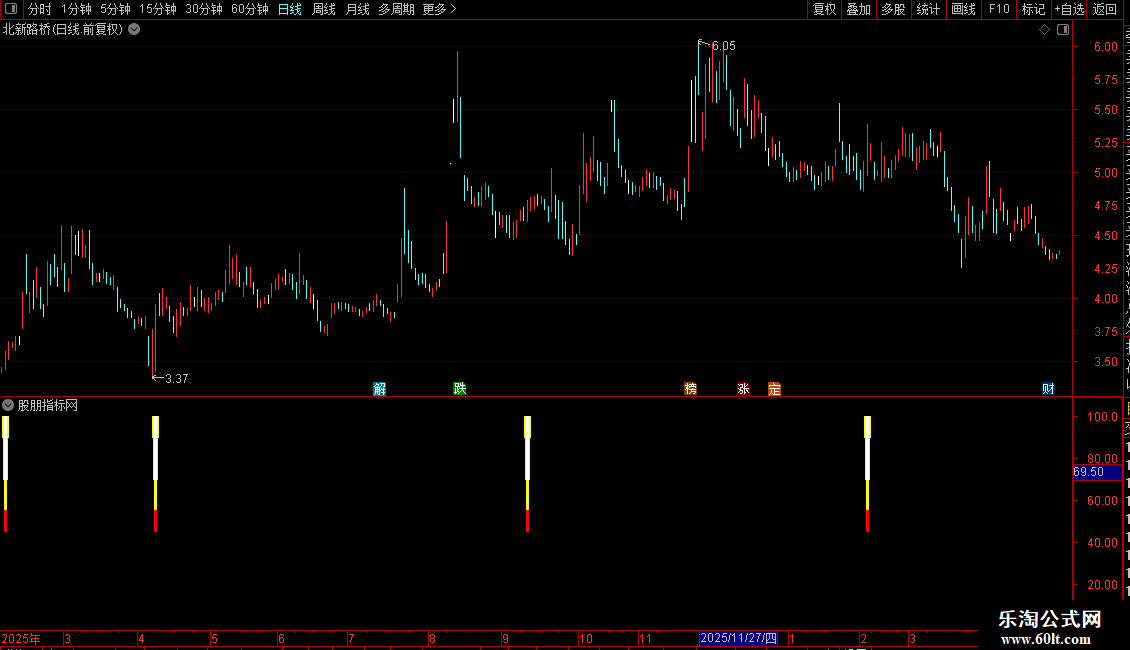Click the 2025年 label on date axis
The image size is (1130, 650).
click(22, 638)
